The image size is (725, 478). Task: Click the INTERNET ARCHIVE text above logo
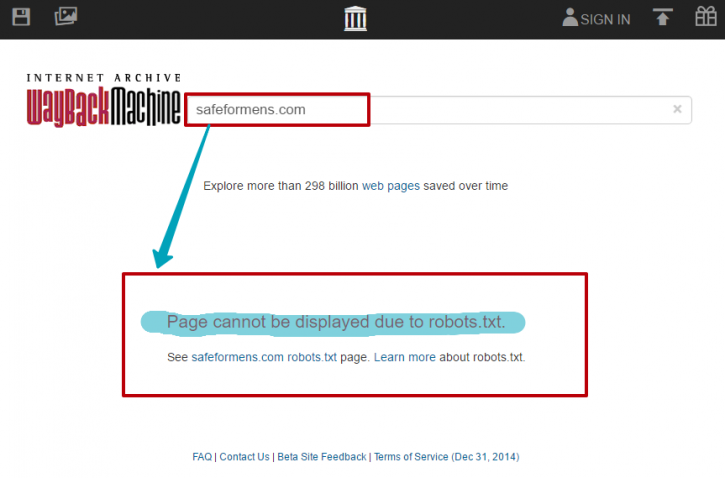tap(104, 78)
